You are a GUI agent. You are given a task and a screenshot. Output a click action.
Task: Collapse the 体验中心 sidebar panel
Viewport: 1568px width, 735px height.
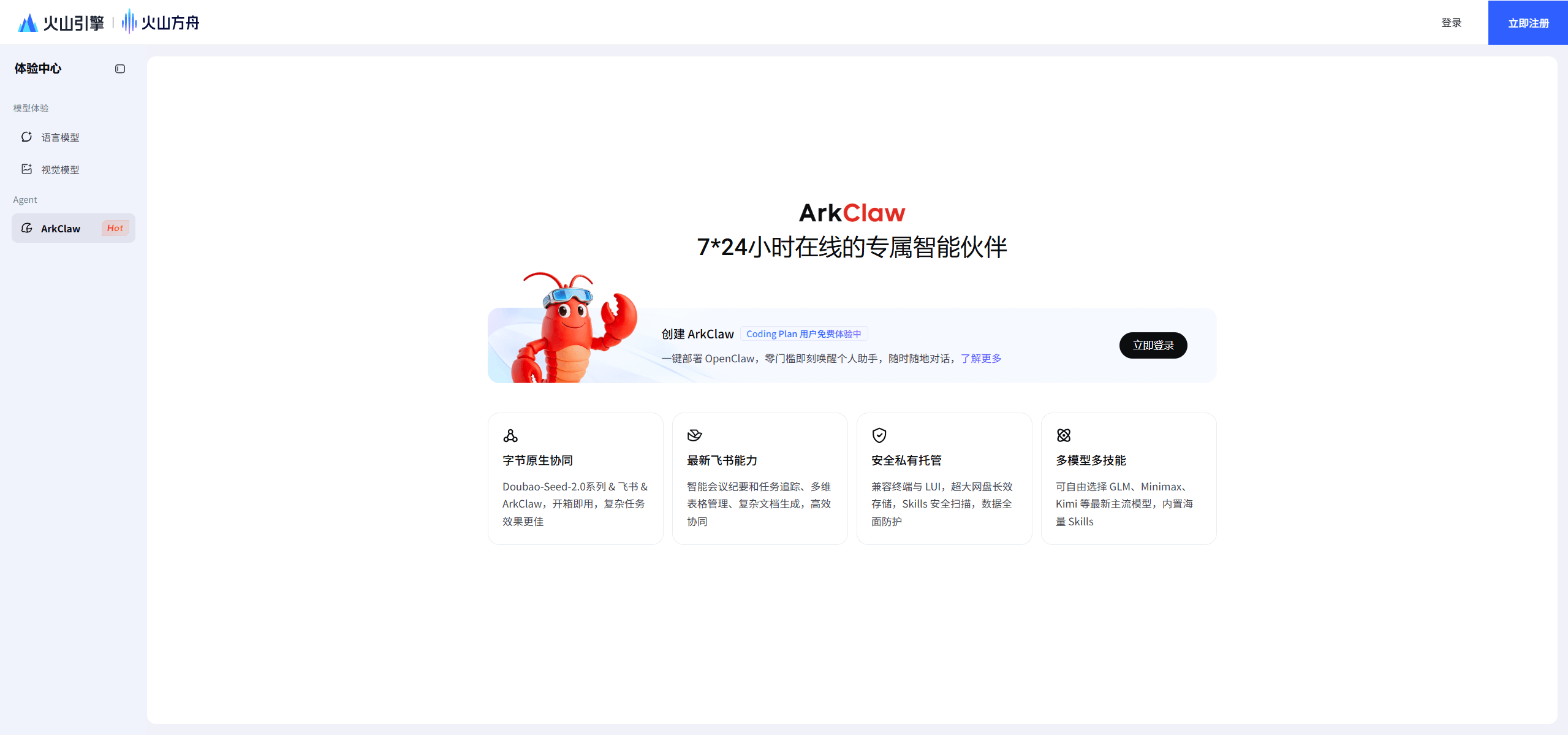[120, 68]
